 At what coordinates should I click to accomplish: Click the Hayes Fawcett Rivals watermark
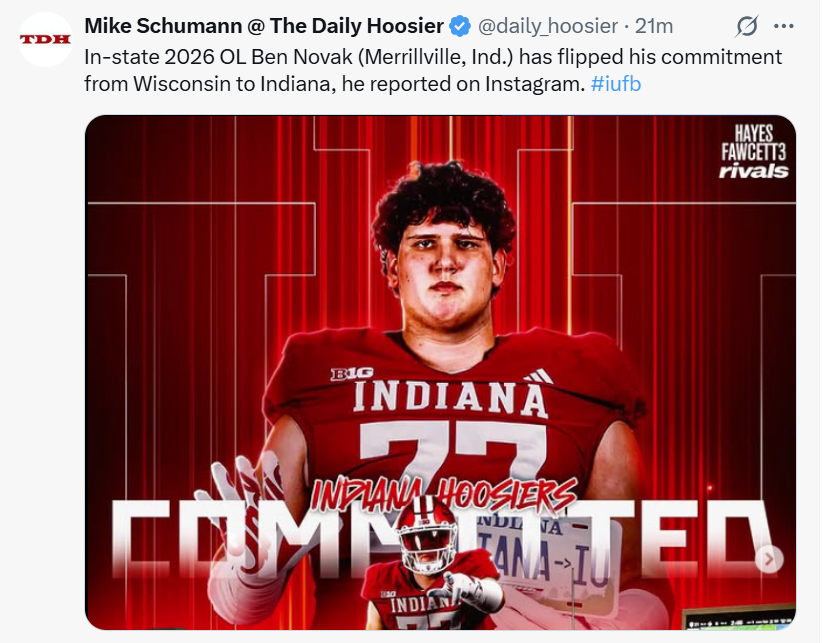[754, 152]
